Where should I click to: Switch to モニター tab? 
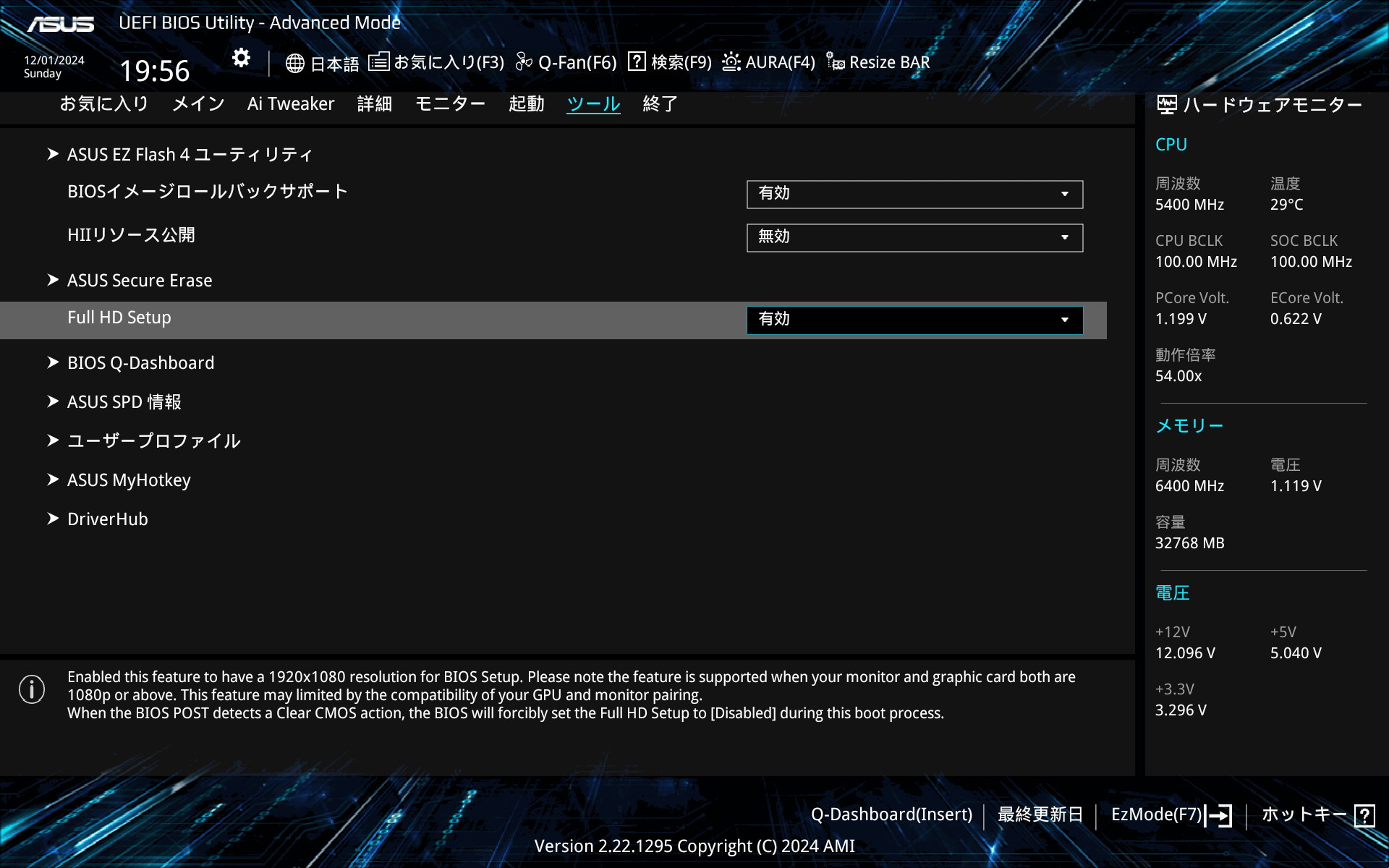[451, 104]
